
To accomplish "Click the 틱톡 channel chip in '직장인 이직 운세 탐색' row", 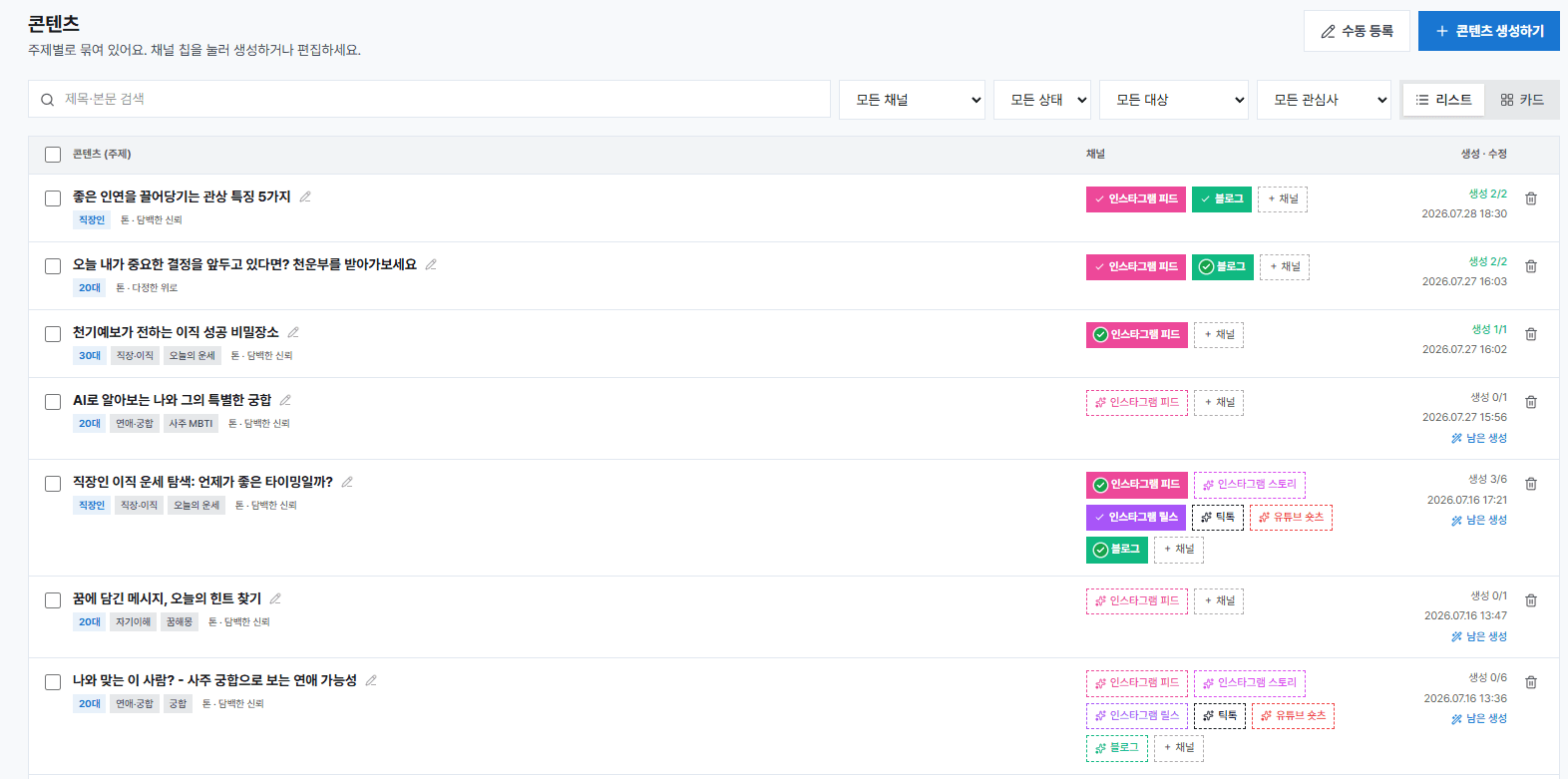I will coord(1218,517).
